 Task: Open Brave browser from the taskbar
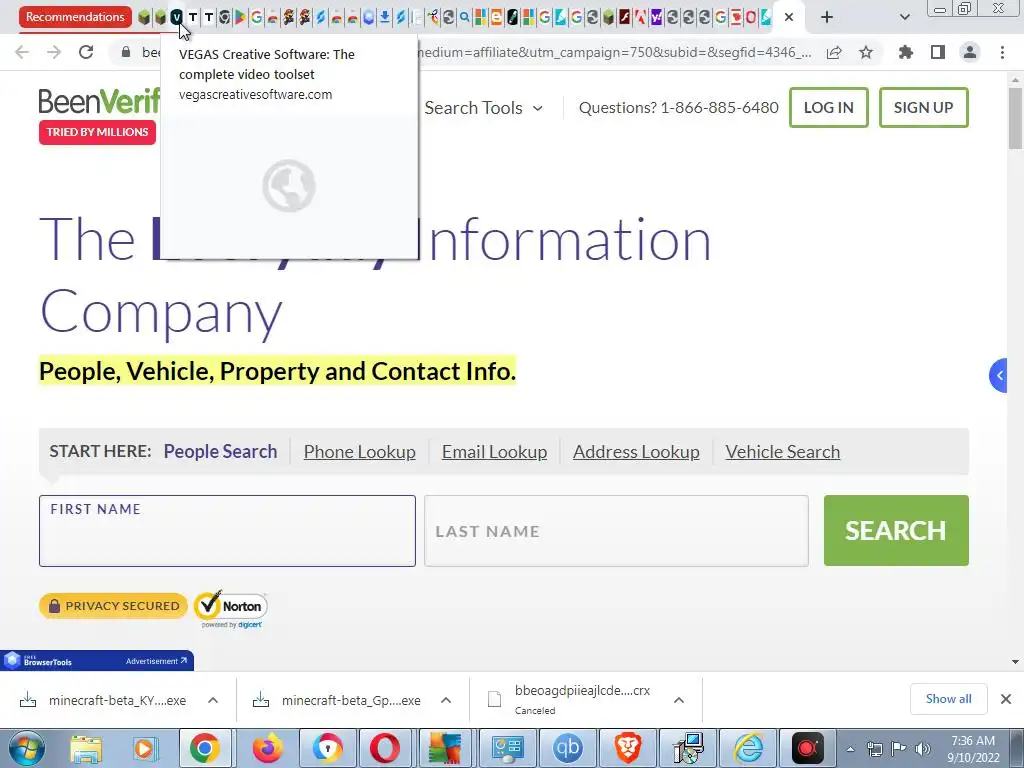627,748
